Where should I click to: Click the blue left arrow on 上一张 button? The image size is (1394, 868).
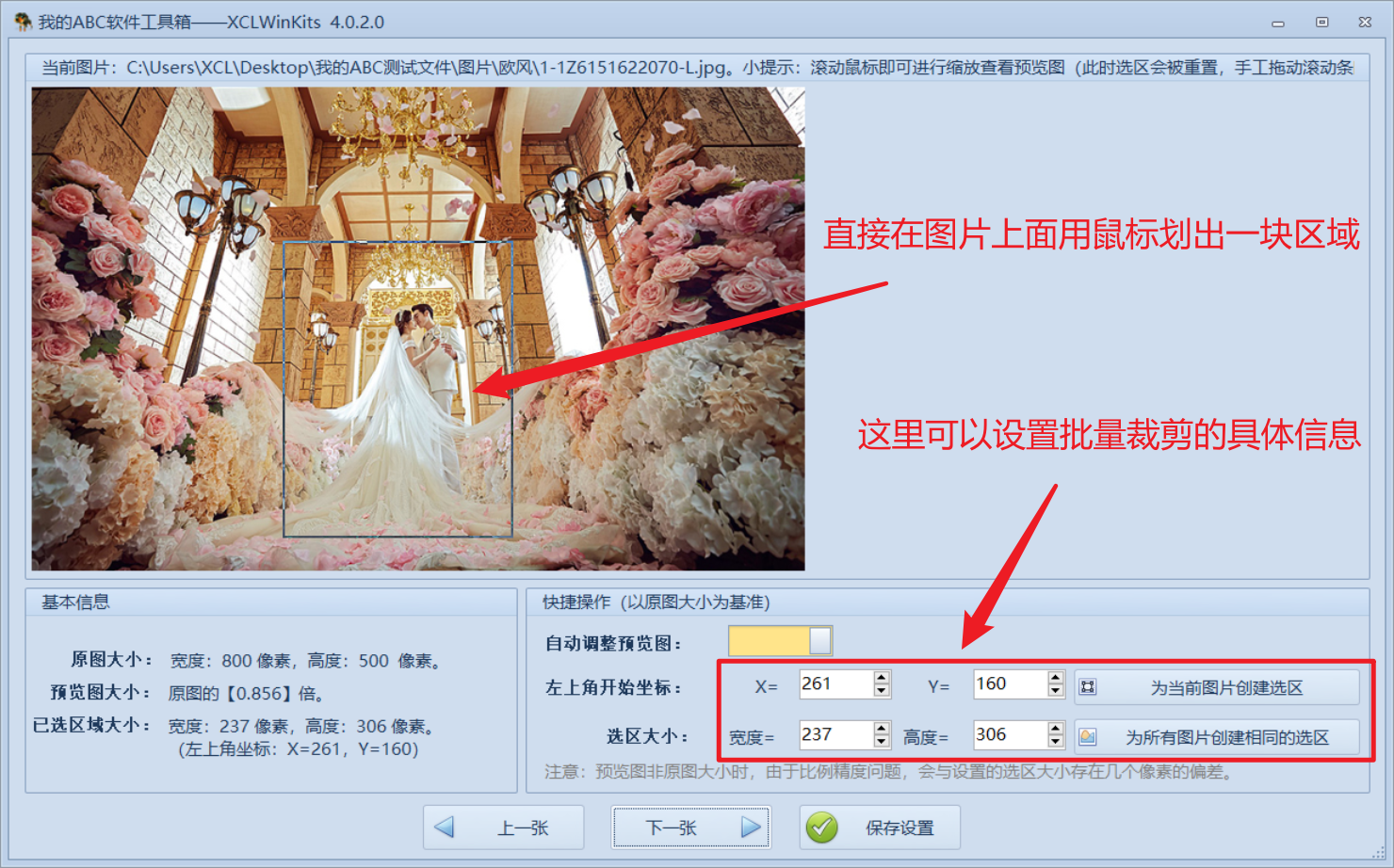coord(445,827)
